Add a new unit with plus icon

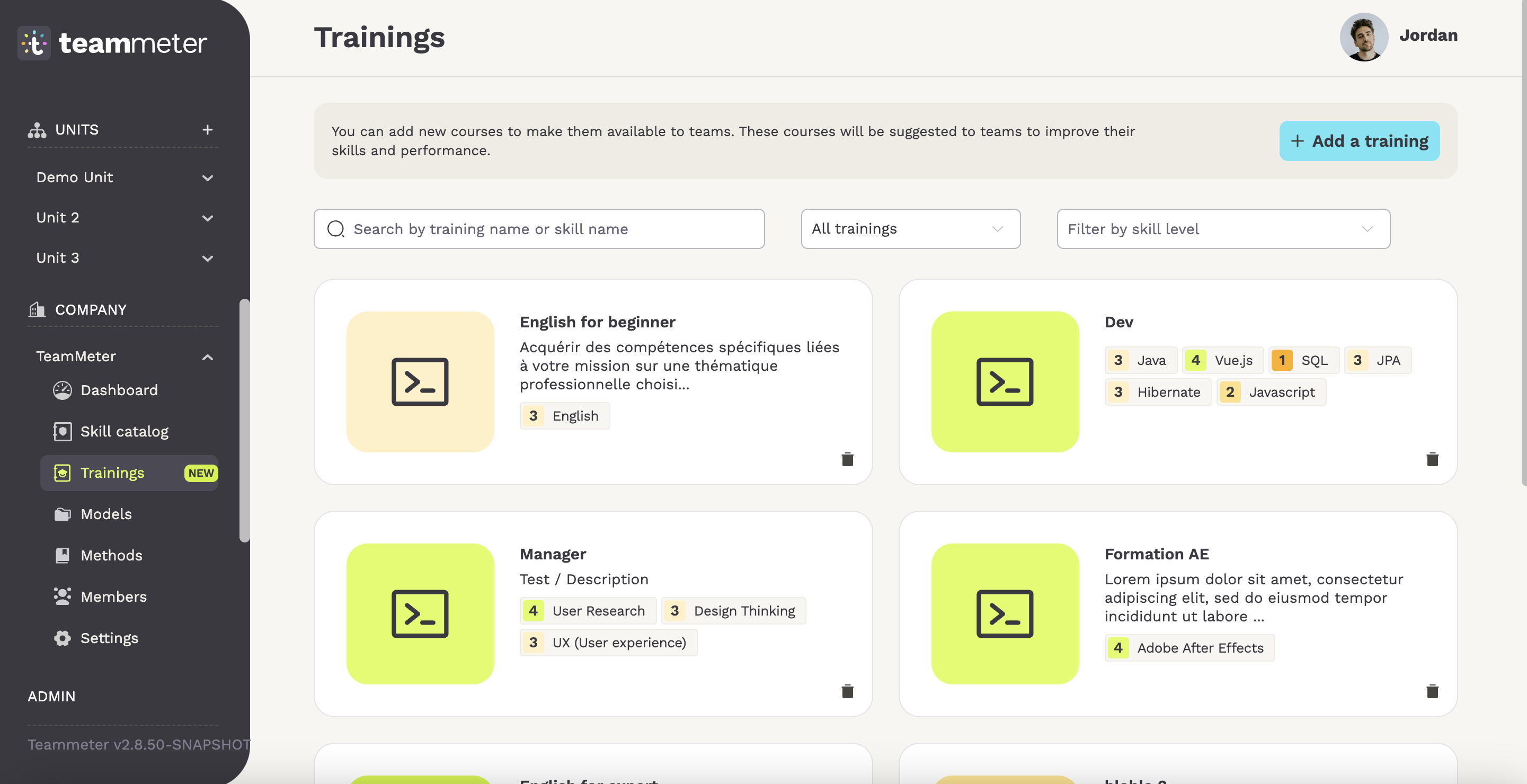(208, 130)
